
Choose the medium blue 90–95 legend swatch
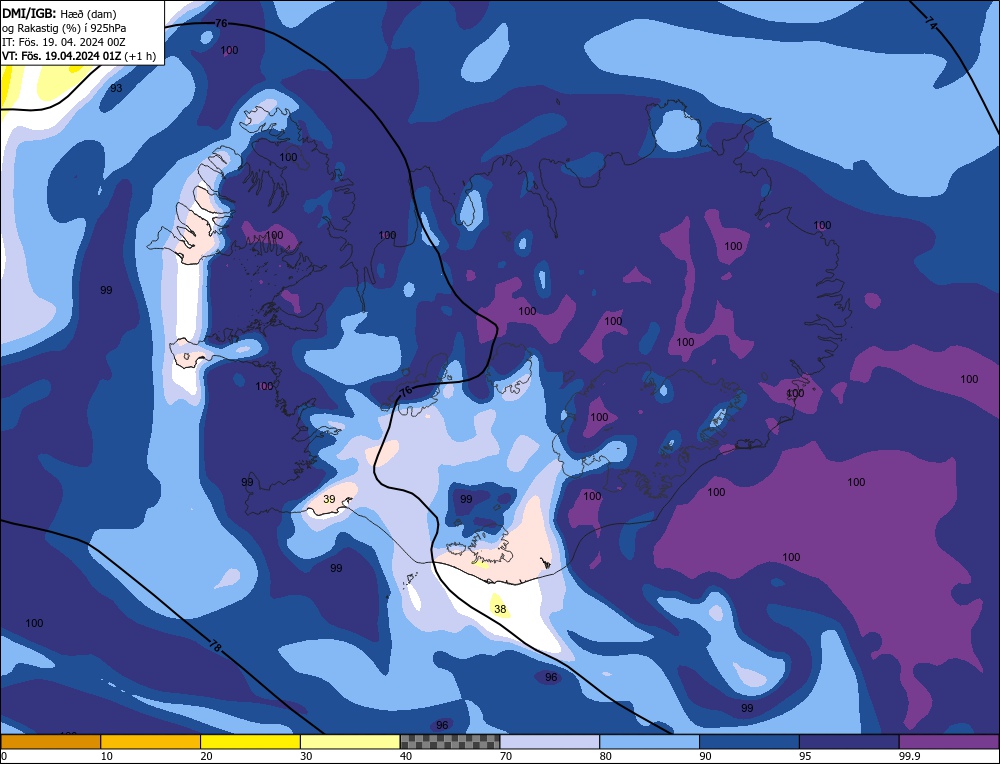point(749,741)
